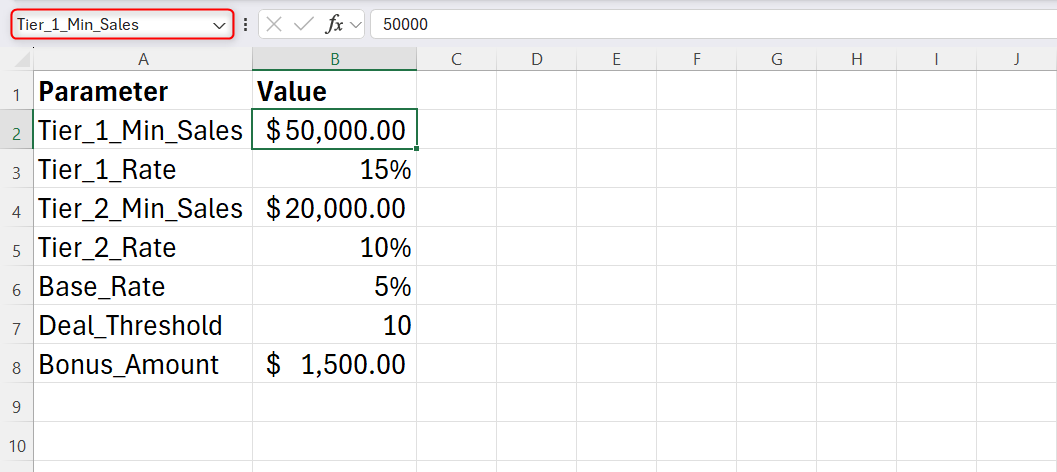Select the $50,000.00 cell
The height and width of the screenshot is (472, 1057).
[334, 129]
